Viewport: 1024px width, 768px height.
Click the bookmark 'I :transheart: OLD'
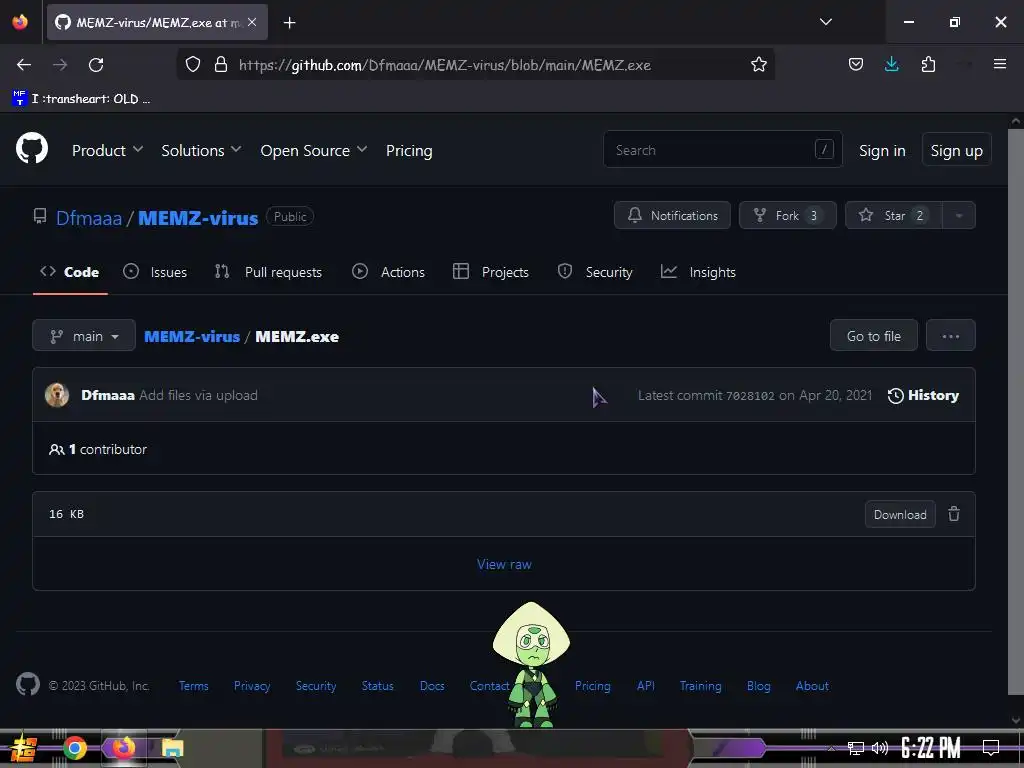point(81,99)
